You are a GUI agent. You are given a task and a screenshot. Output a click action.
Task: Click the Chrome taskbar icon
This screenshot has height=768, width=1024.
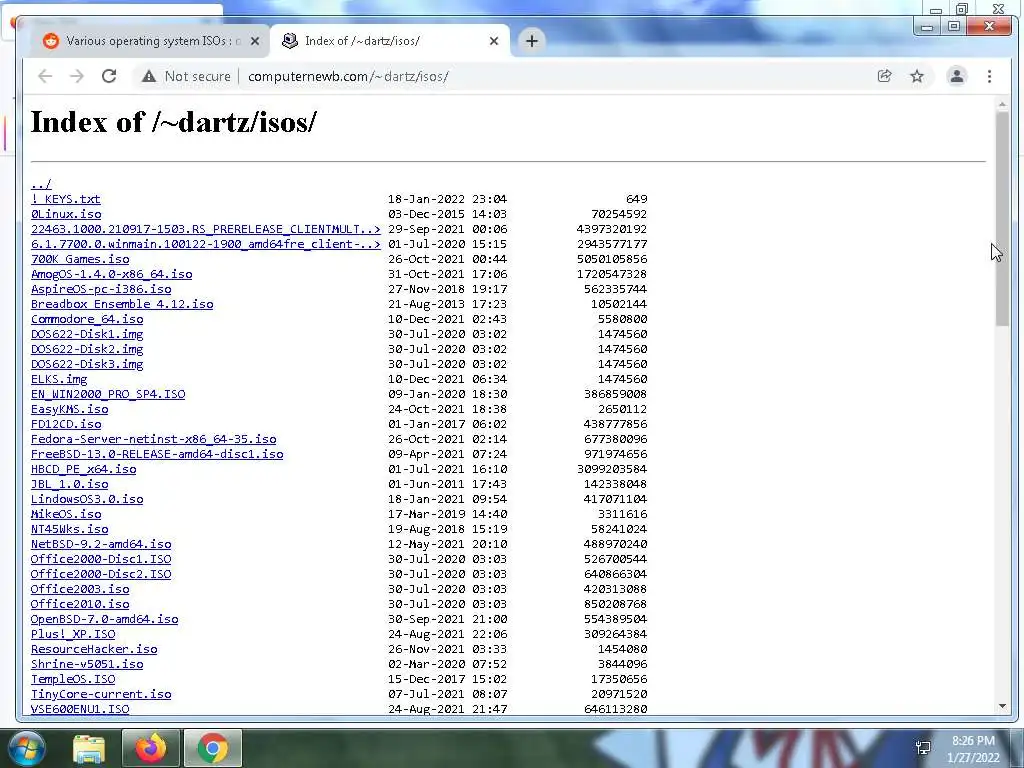[x=213, y=748]
